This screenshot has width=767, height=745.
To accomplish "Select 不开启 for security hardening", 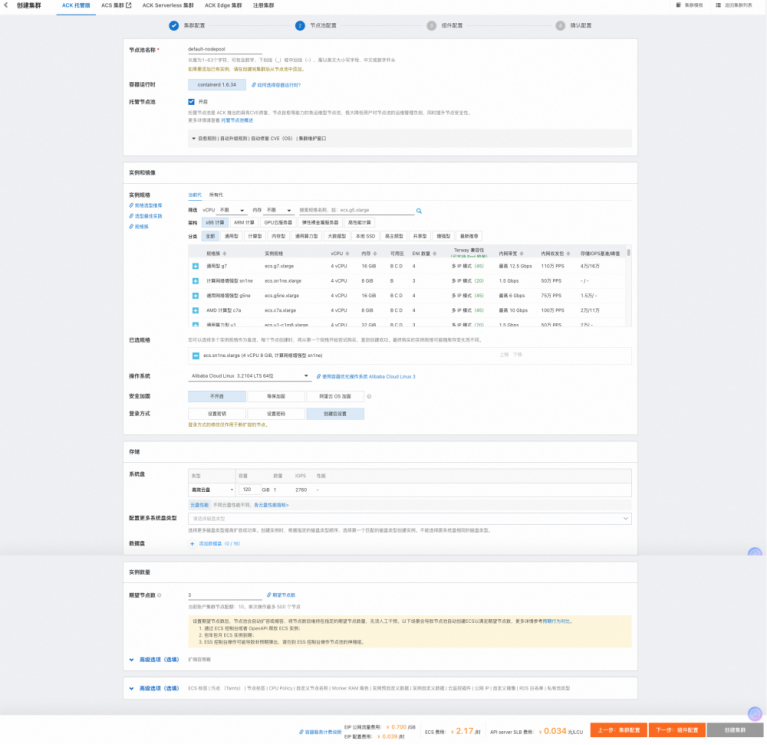I will [x=217, y=396].
